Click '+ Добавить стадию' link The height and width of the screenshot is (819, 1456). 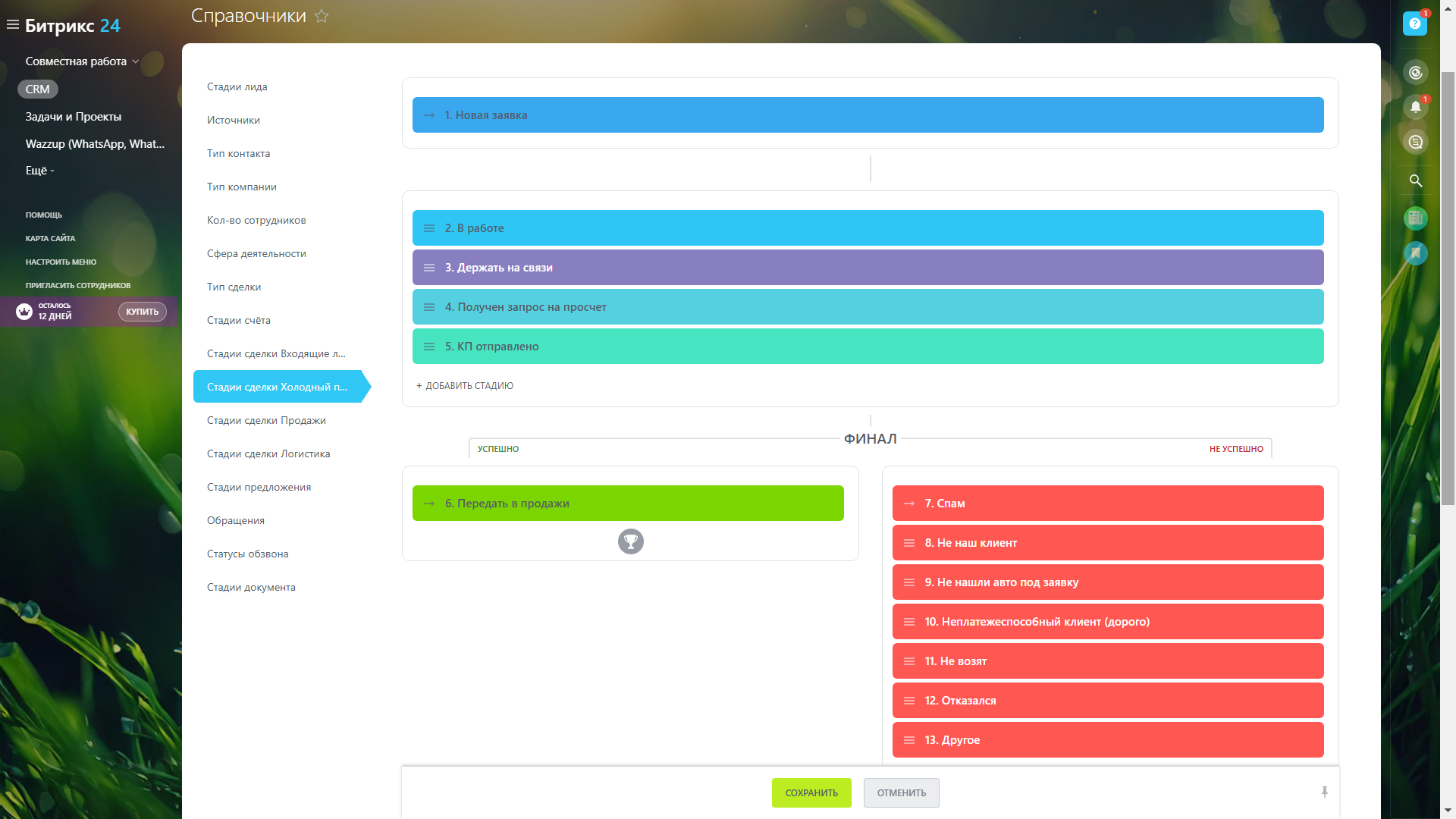pyautogui.click(x=465, y=386)
